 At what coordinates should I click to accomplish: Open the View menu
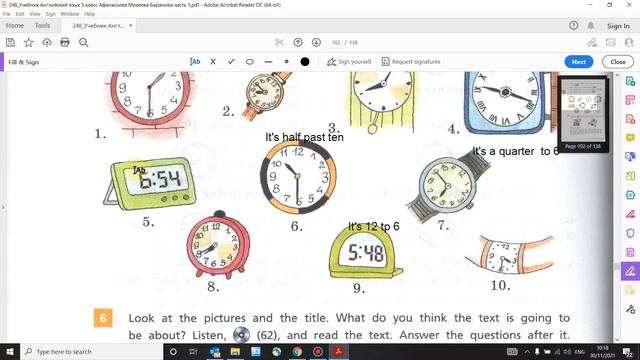[x=35, y=14]
